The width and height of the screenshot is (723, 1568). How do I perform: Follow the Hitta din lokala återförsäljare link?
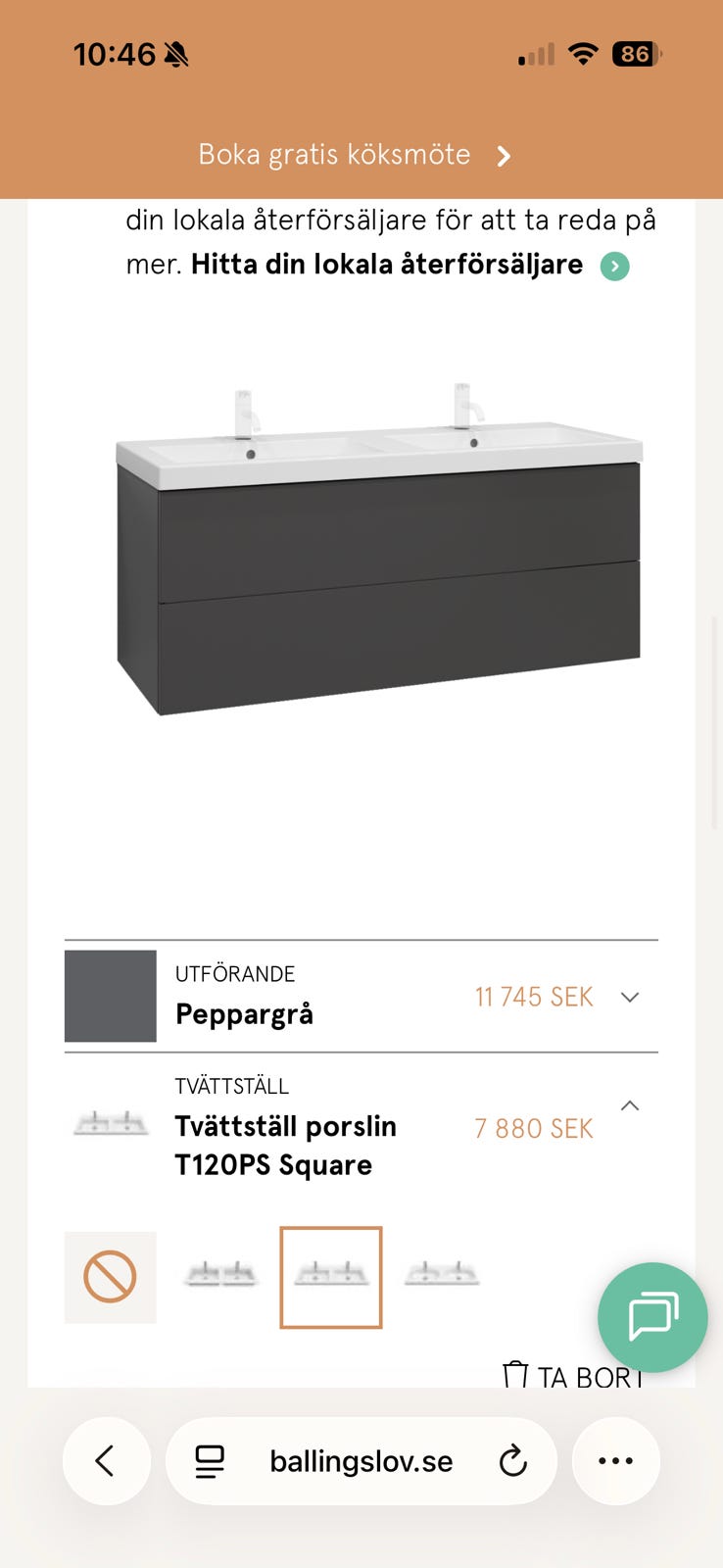[x=387, y=265]
